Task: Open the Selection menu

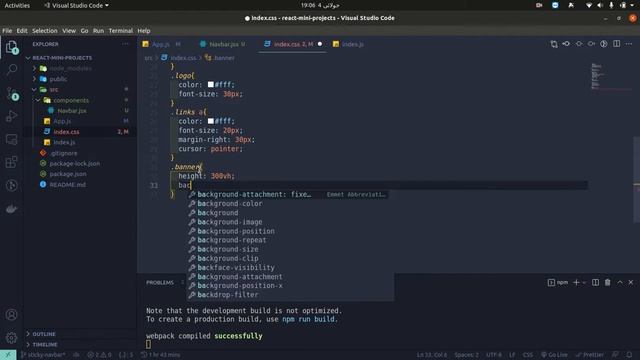Action: click(45, 31)
